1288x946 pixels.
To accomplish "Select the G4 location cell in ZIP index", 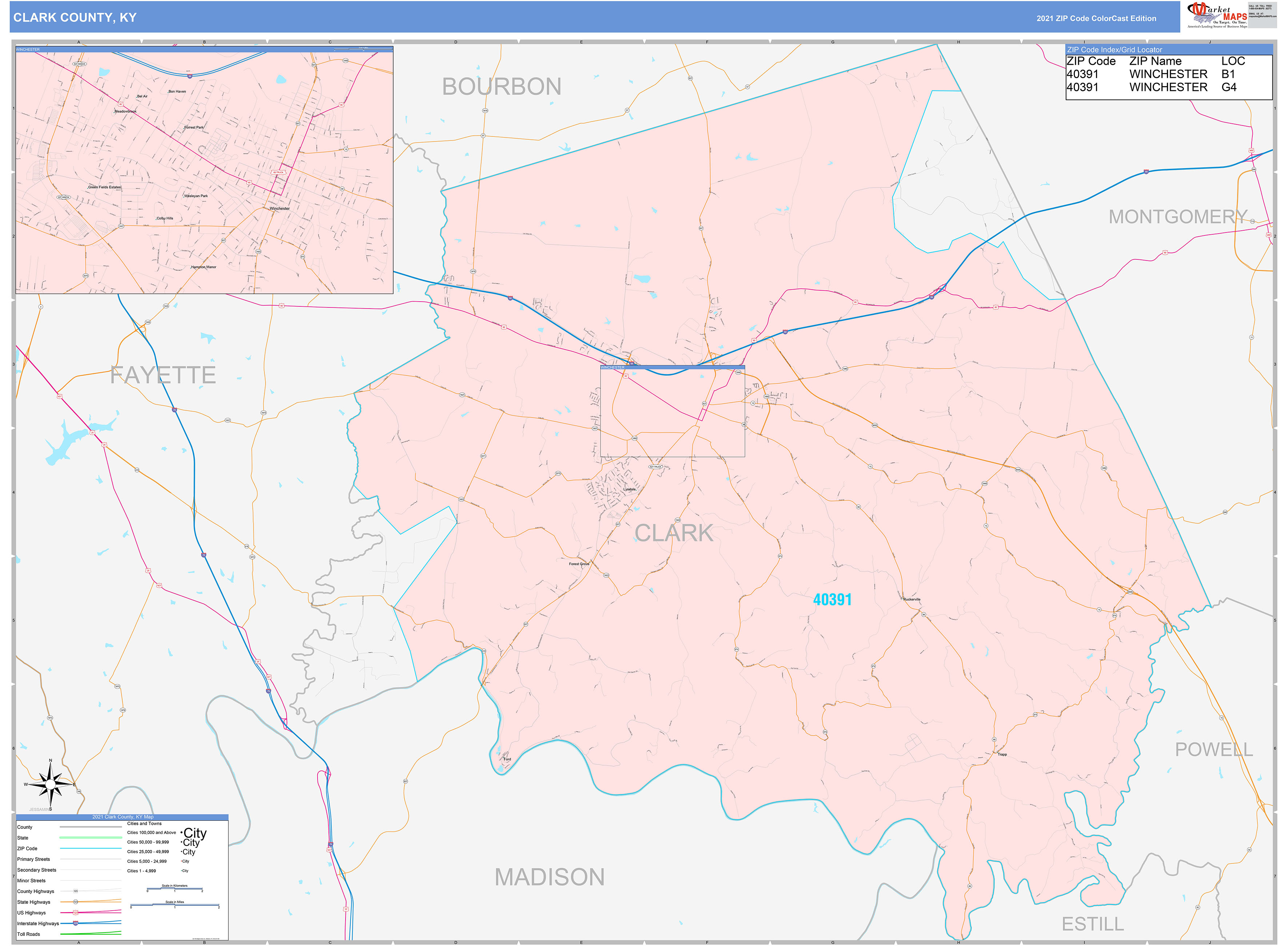I will pos(1229,87).
